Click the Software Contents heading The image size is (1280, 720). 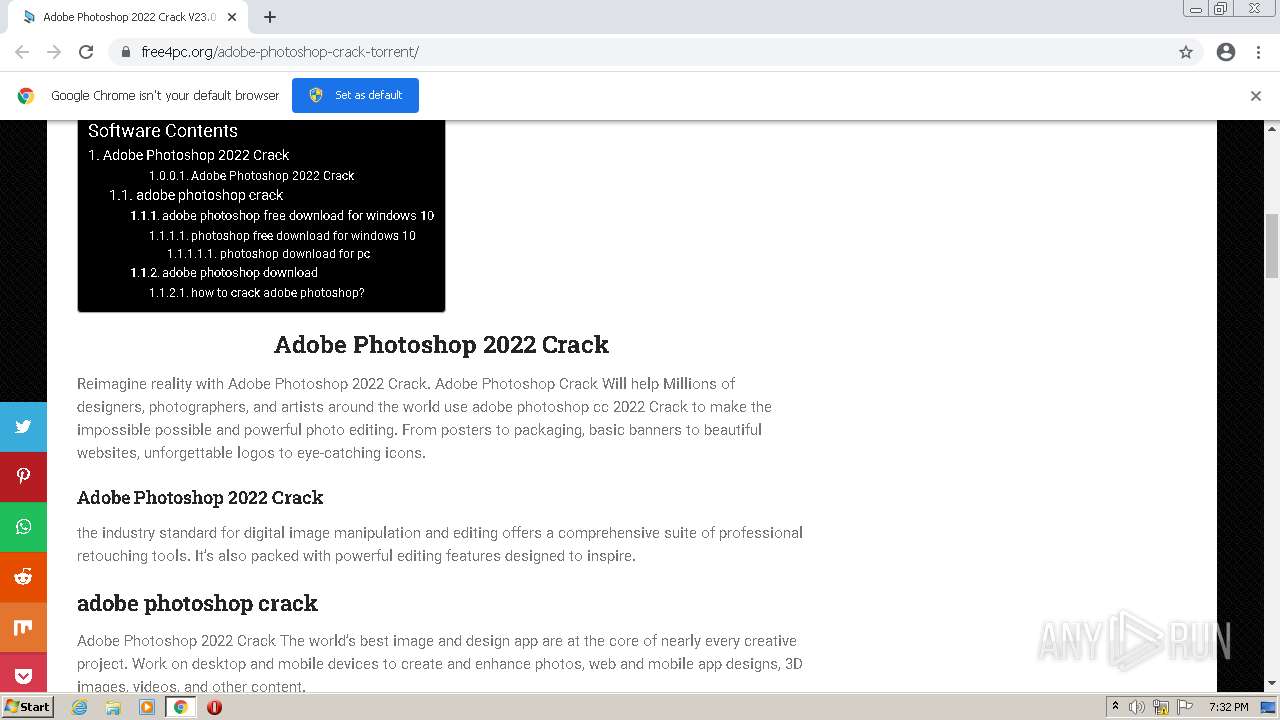point(163,131)
